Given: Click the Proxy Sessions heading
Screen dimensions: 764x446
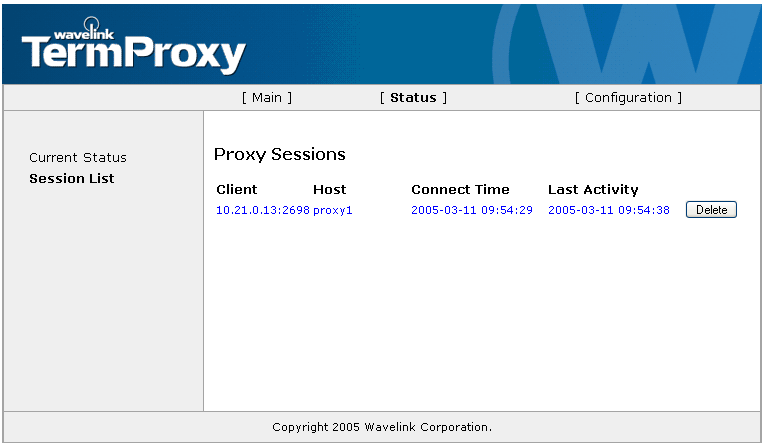Looking at the screenshot, I should click(x=280, y=155).
